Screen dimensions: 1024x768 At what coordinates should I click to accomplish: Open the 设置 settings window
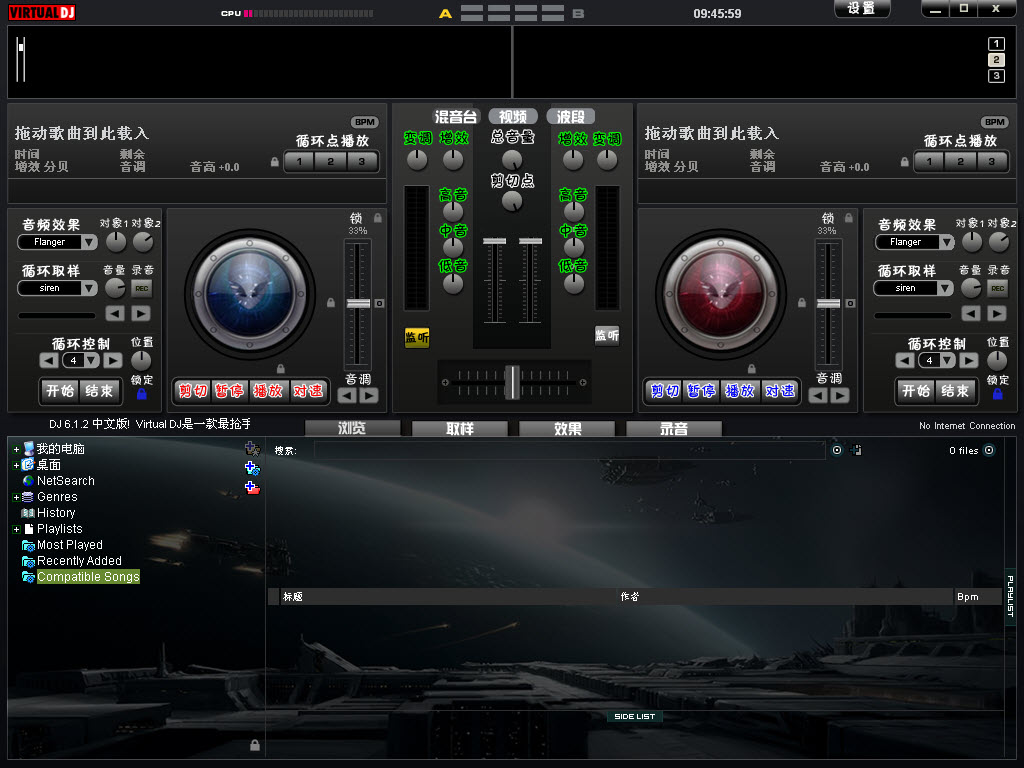point(861,8)
